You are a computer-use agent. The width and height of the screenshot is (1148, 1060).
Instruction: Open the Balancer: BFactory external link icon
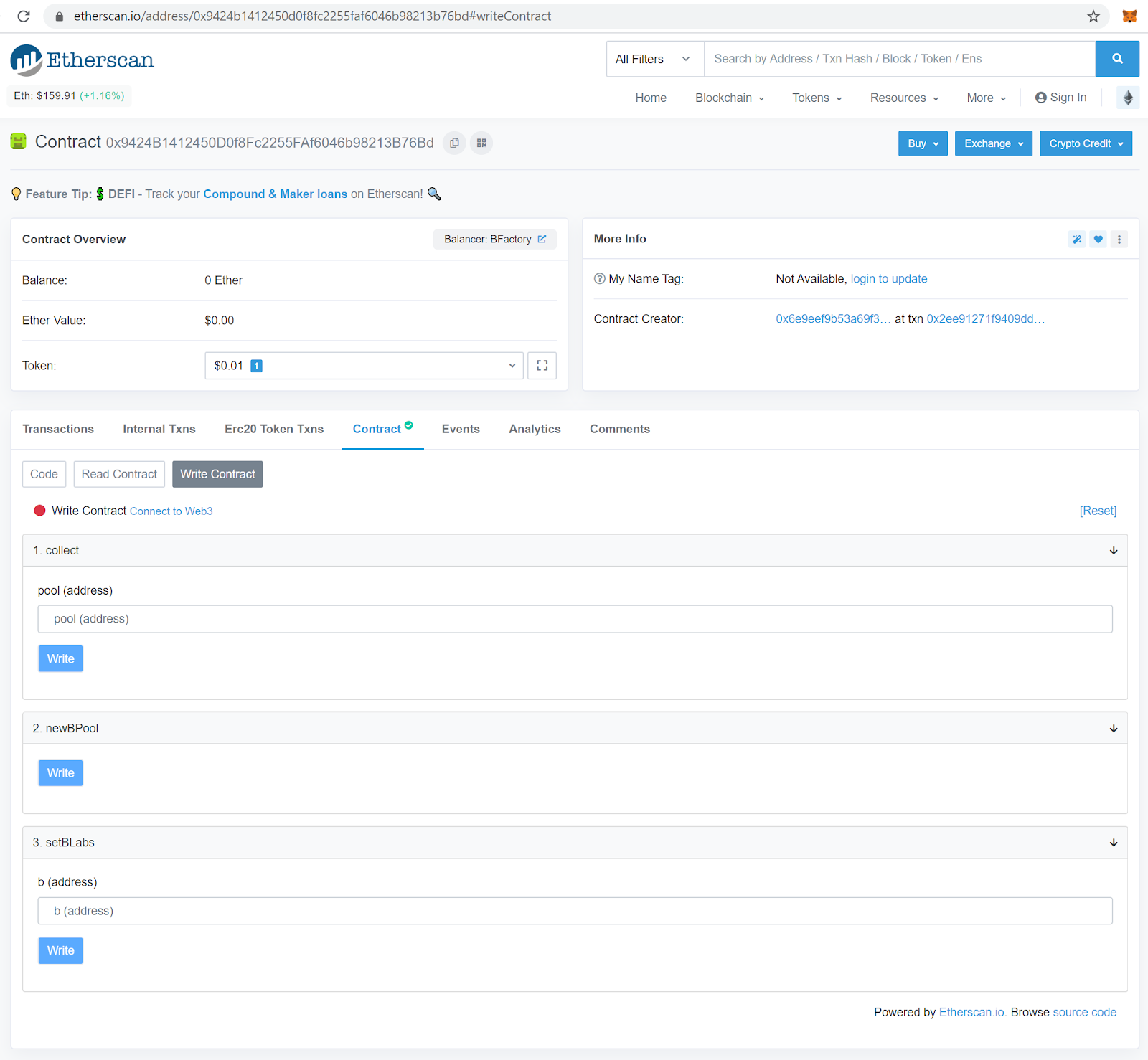tap(542, 239)
